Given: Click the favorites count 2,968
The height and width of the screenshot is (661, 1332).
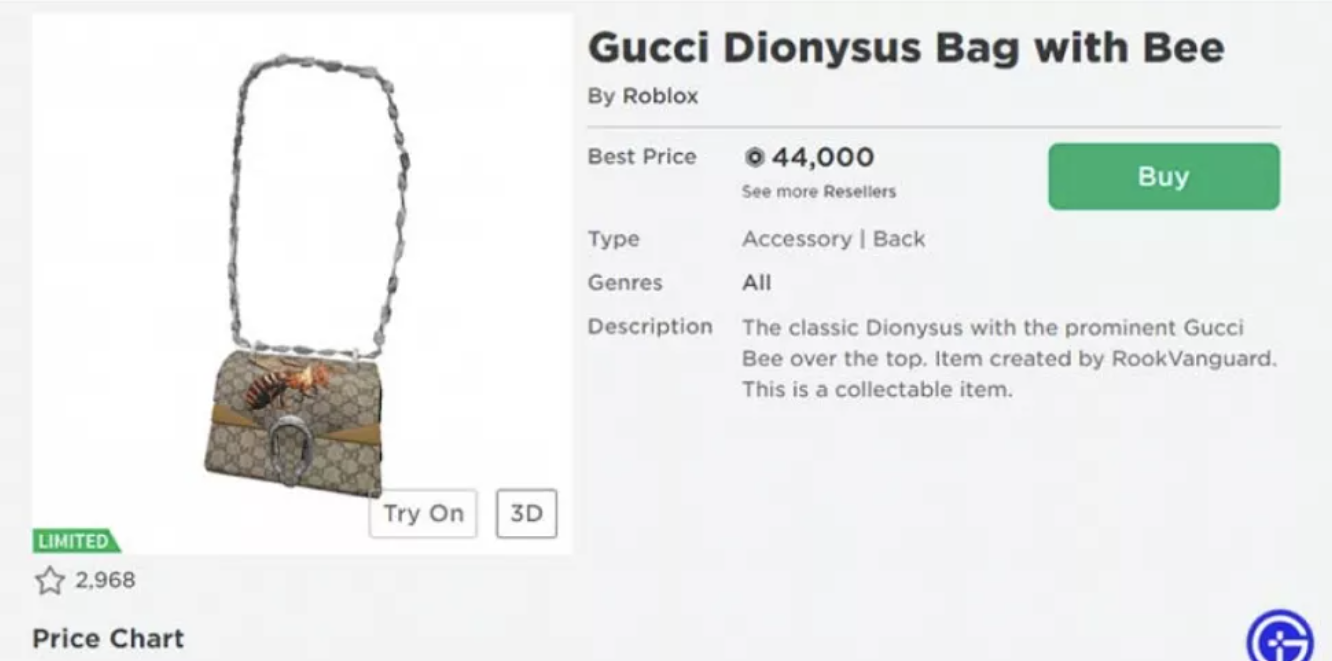Looking at the screenshot, I should point(104,580).
